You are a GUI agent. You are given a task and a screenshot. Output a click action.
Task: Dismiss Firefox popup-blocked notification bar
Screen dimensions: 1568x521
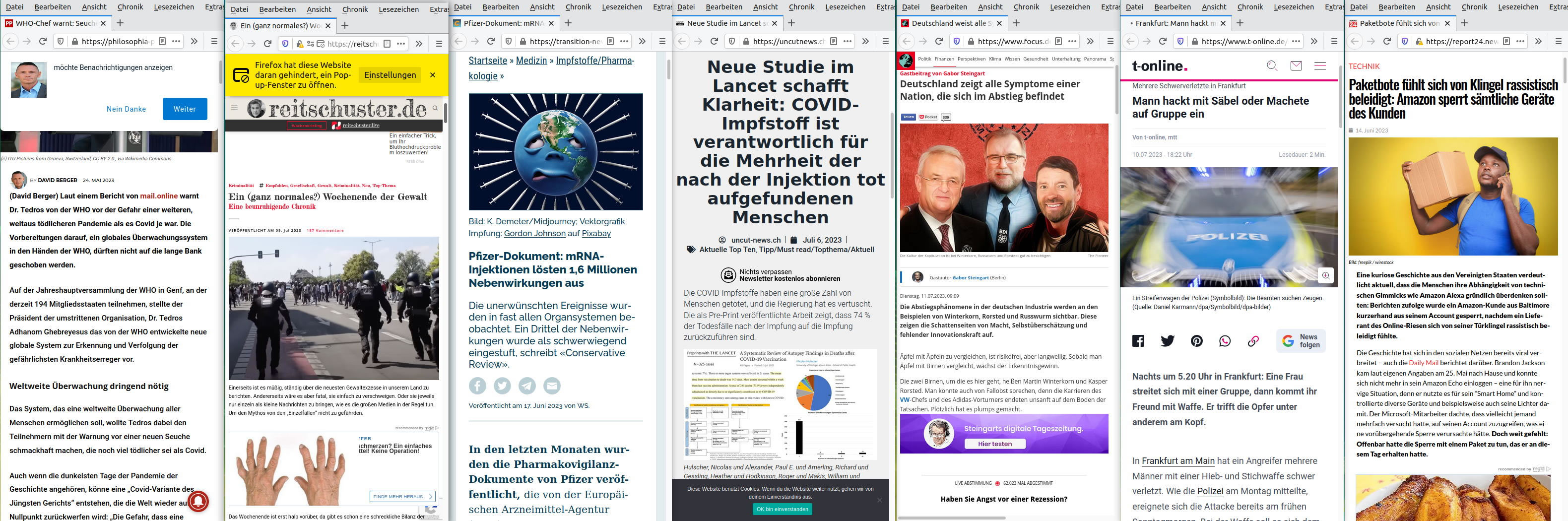pos(433,75)
